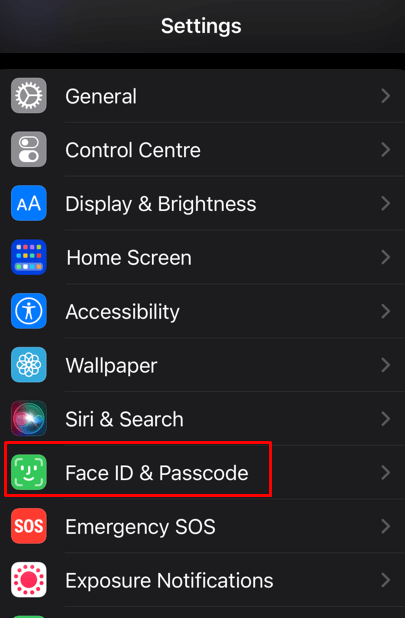Select the Exposure Notifications label
Screen dimensions: 405x618
(x=169, y=581)
